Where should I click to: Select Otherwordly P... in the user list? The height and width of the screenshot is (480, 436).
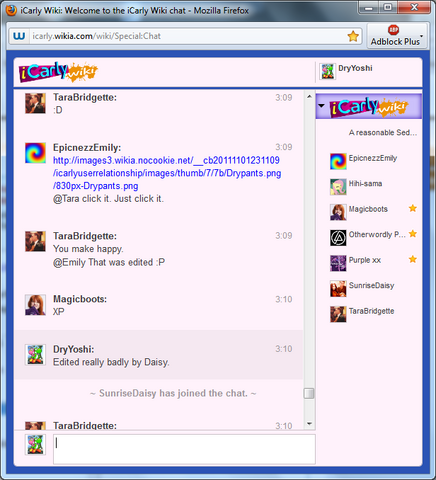pos(377,234)
